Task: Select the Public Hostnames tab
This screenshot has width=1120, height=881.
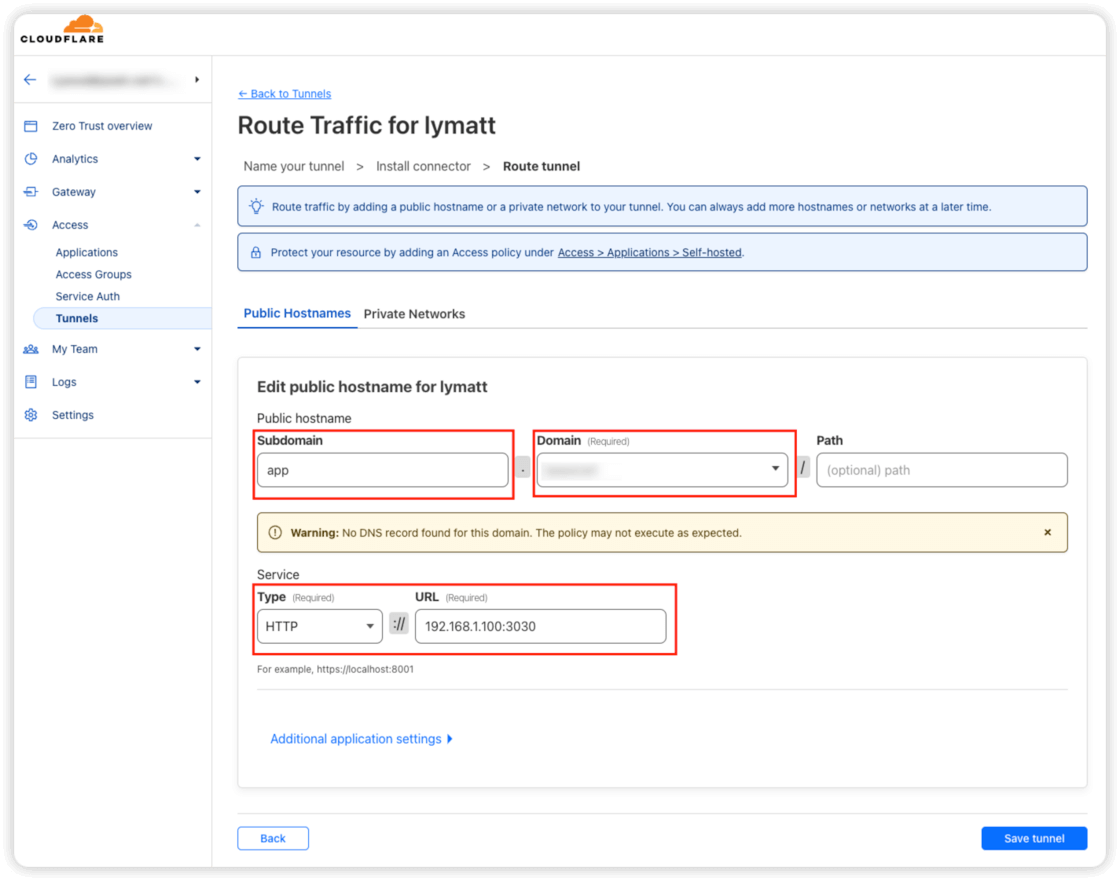Action: (297, 313)
